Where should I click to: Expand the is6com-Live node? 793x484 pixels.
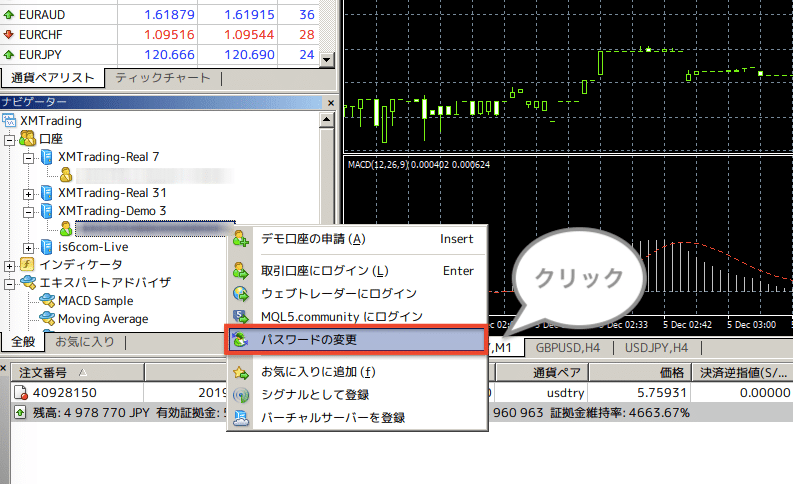click(29, 248)
